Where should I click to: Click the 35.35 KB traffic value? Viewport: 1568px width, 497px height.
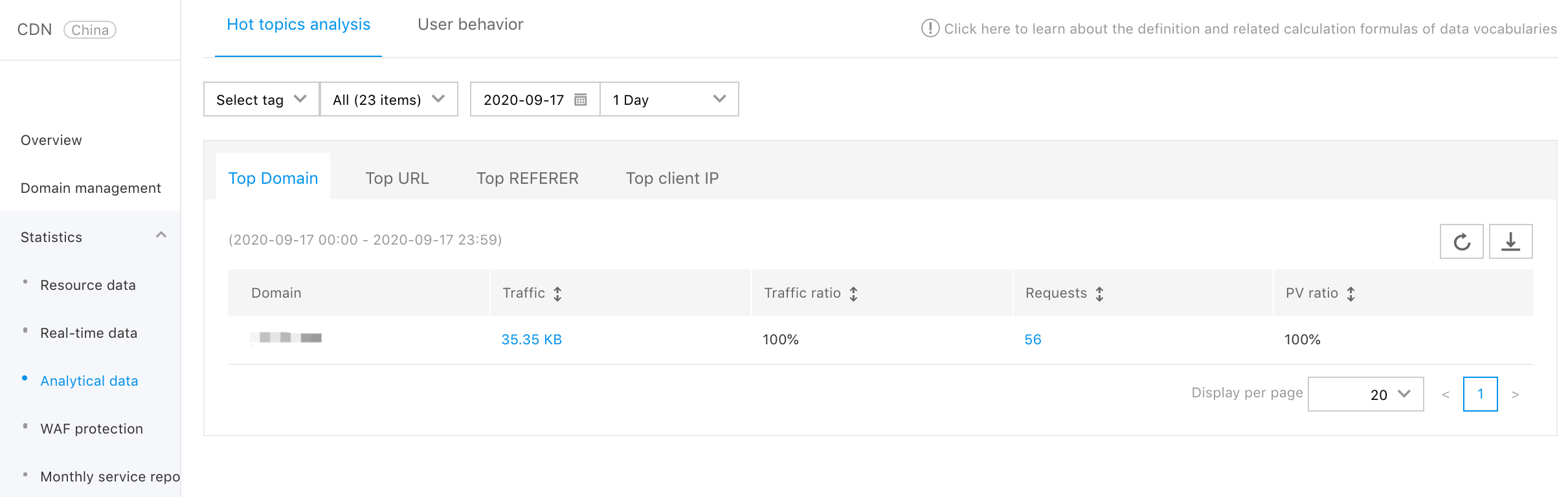(x=532, y=340)
